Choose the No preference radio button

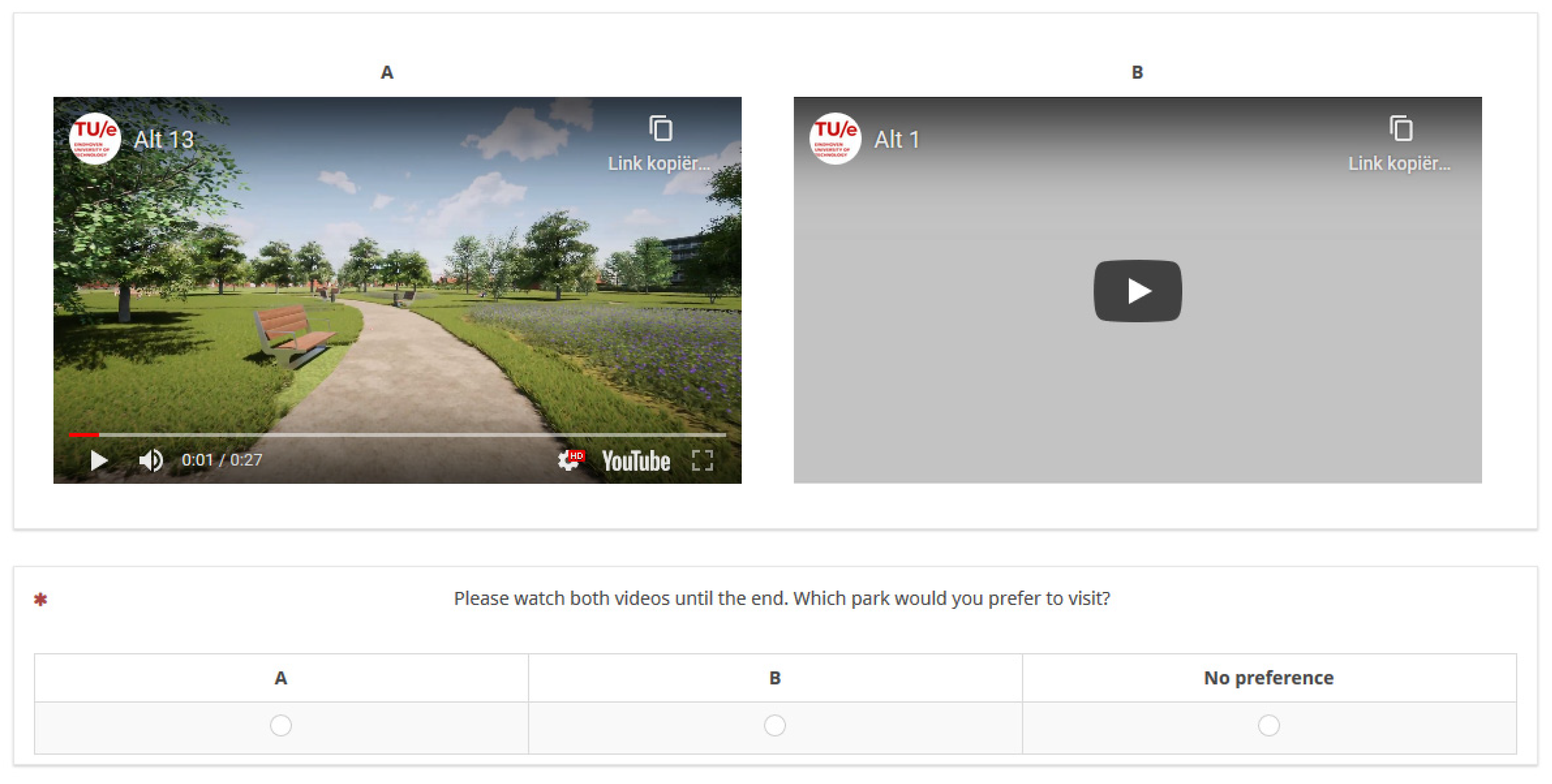(x=1268, y=725)
